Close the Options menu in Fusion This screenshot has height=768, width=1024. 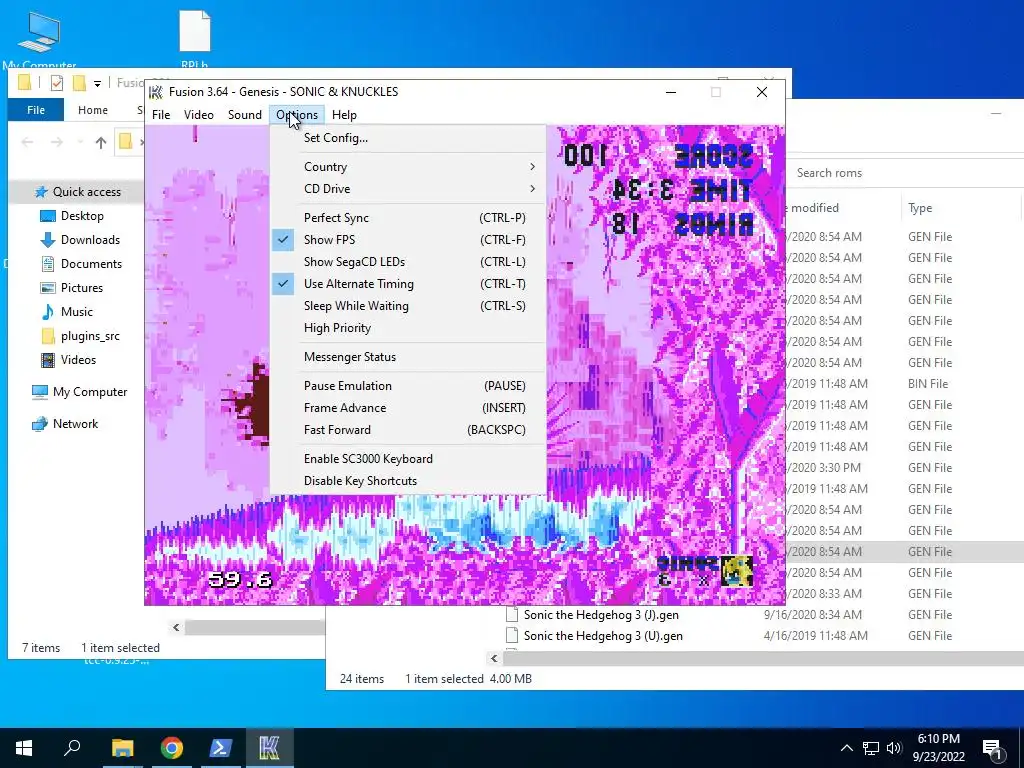coord(297,115)
